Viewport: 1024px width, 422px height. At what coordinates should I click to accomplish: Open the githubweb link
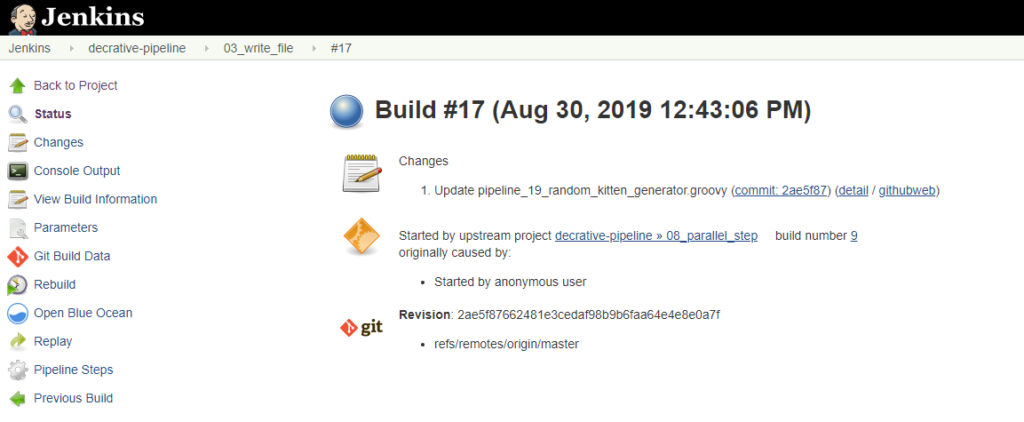[908, 190]
